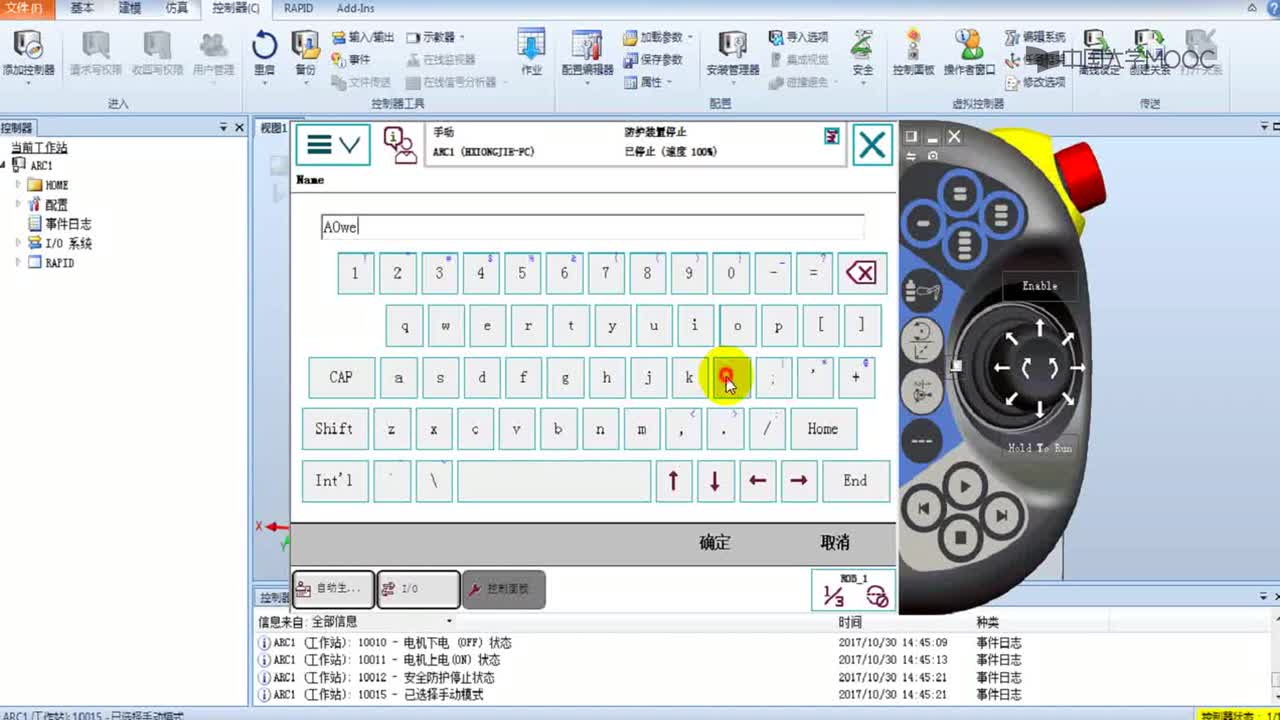Open the Configuration Editor (配置编辑器)
The height and width of the screenshot is (720, 1280).
click(587, 54)
